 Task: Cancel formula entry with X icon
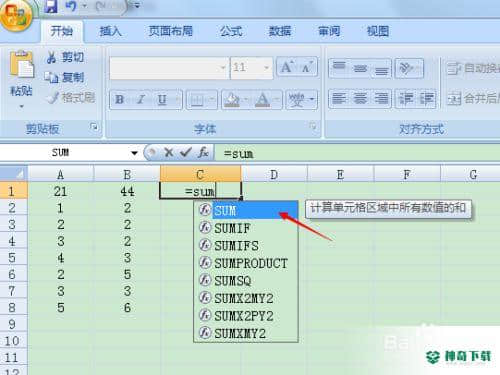(x=169, y=153)
